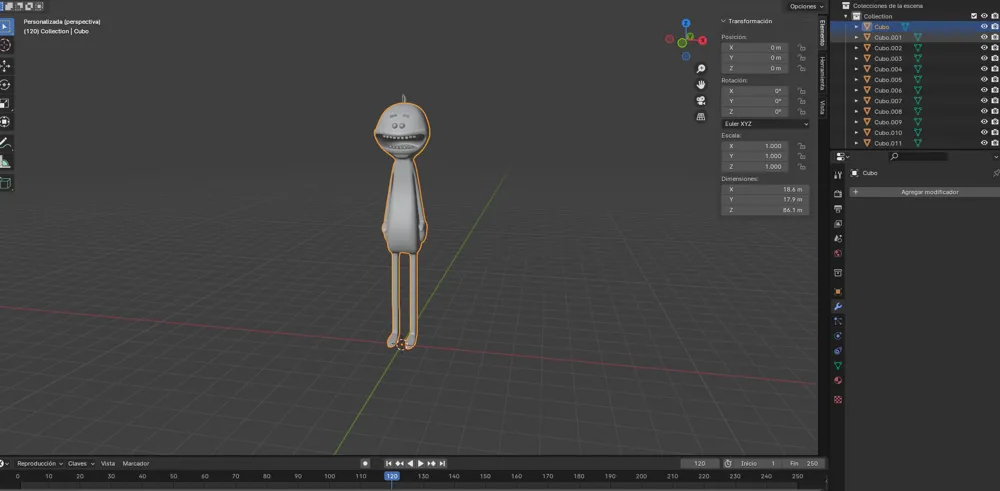This screenshot has height=491, width=1000.
Task: Expand the Cubo.001 outliner row
Action: tap(857, 38)
